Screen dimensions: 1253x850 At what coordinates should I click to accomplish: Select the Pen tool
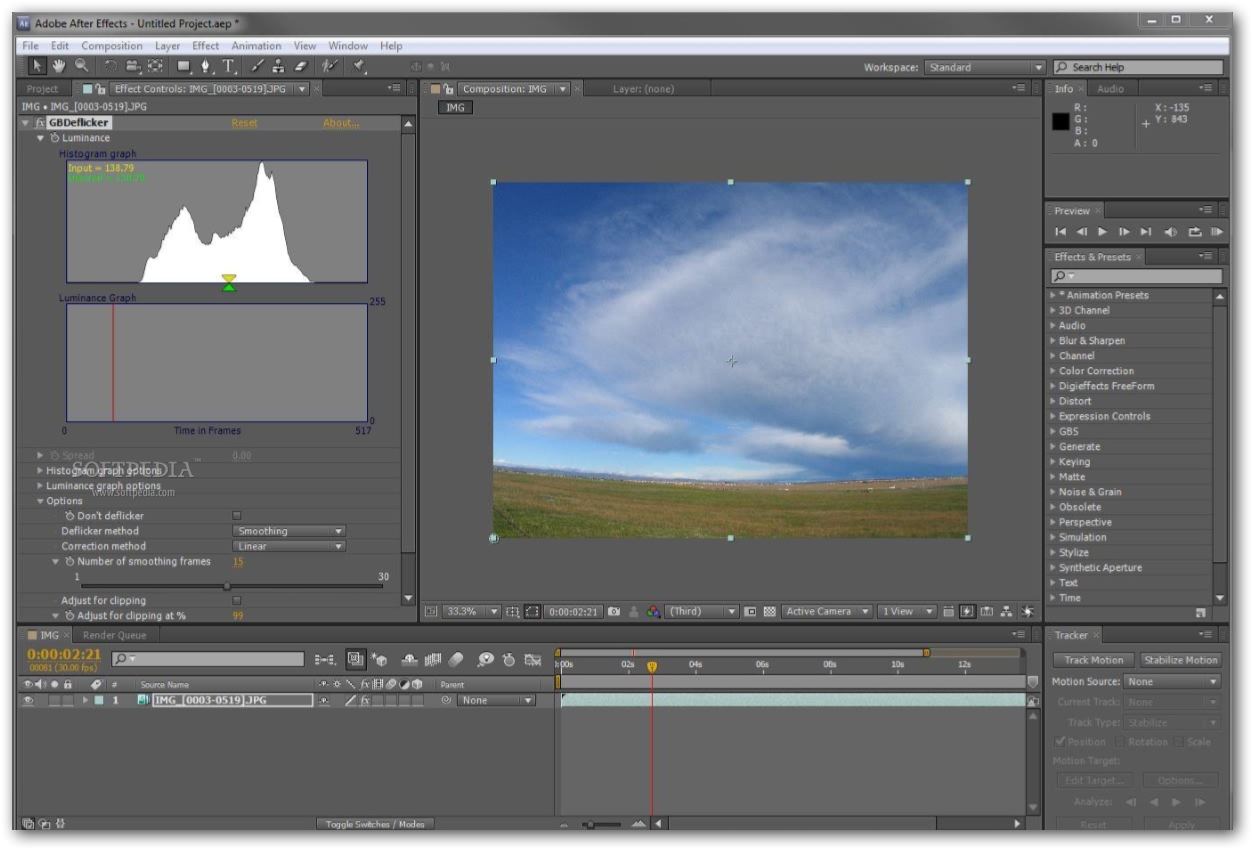coord(206,67)
